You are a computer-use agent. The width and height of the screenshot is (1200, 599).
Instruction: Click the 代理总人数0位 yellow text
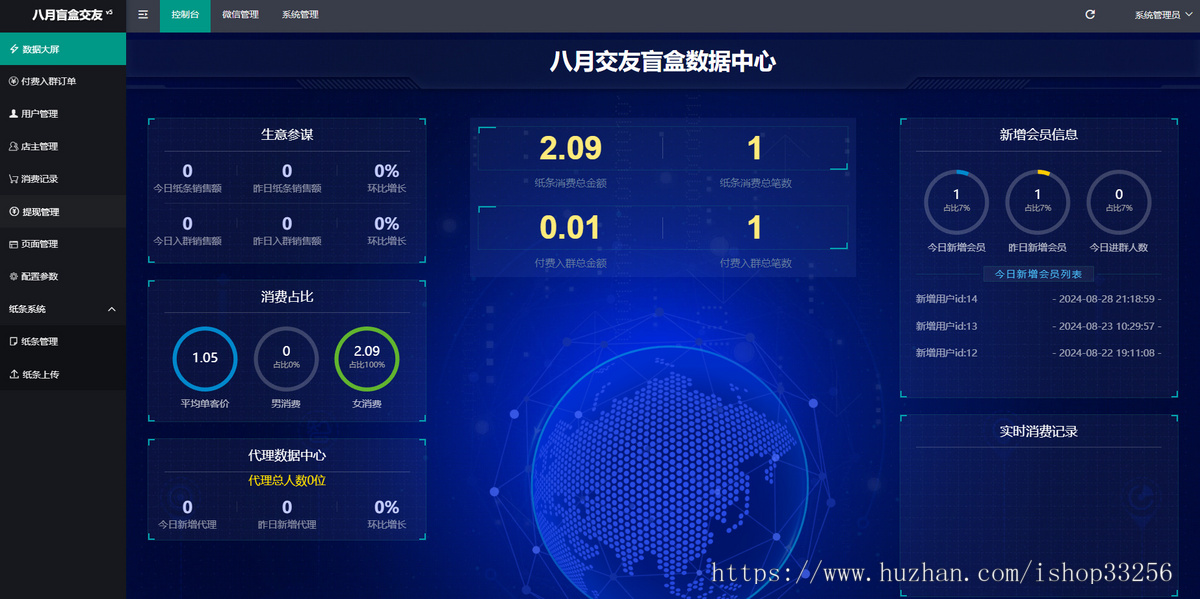pos(287,481)
